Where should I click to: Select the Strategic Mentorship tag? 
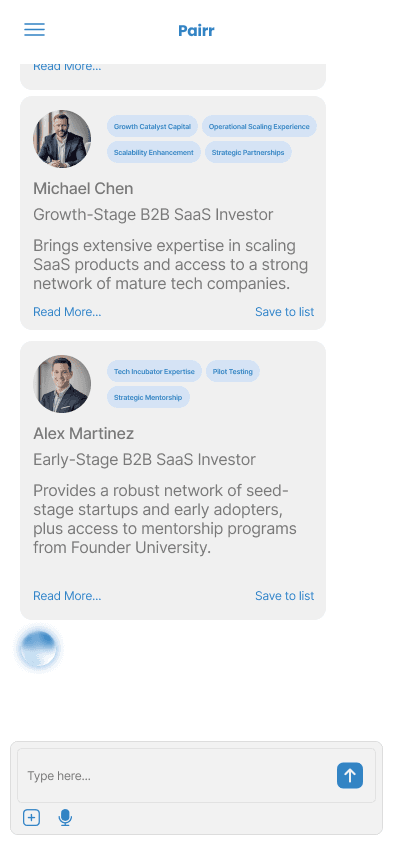pos(148,397)
